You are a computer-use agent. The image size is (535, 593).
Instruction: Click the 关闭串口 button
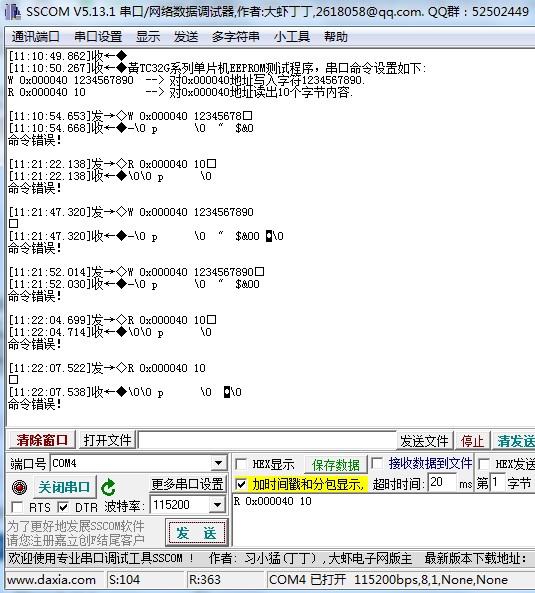tap(64, 487)
